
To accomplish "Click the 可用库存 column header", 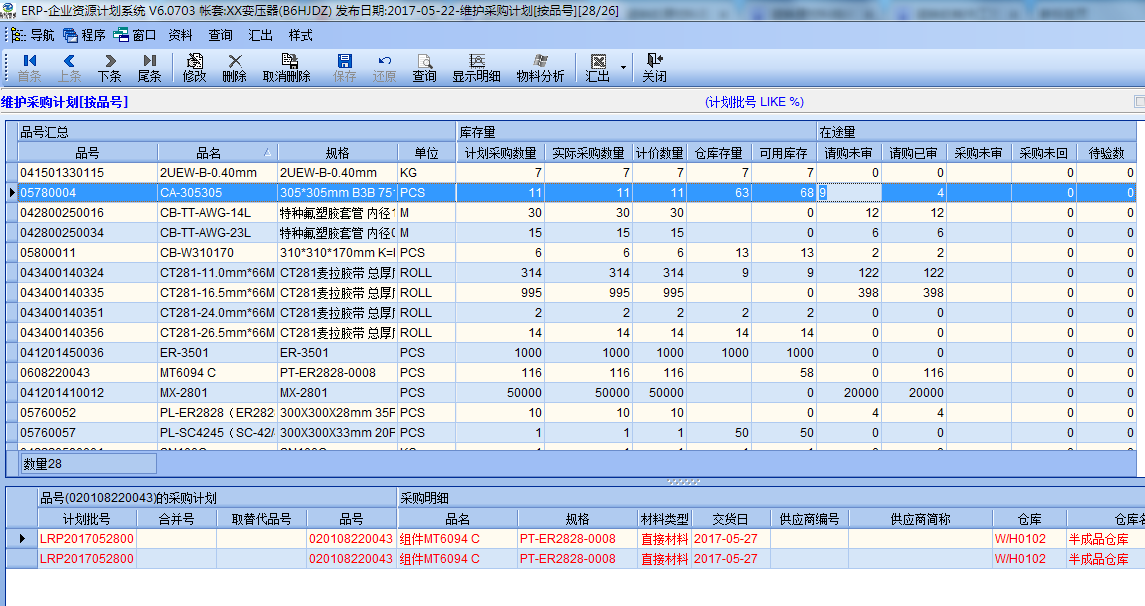I will point(784,153).
